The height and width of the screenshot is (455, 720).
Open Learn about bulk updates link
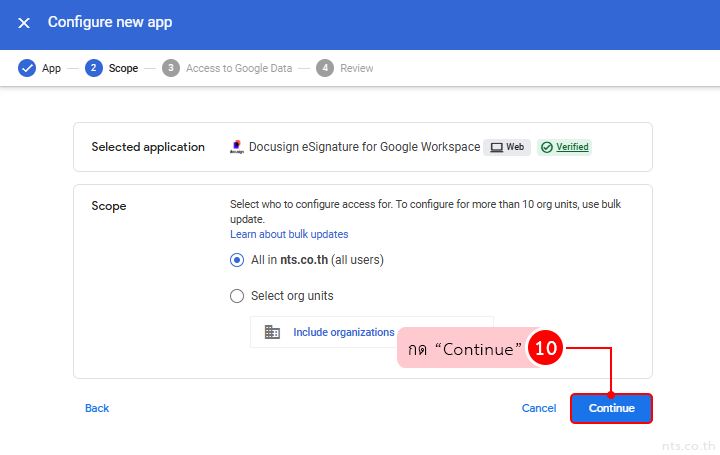[x=289, y=234]
